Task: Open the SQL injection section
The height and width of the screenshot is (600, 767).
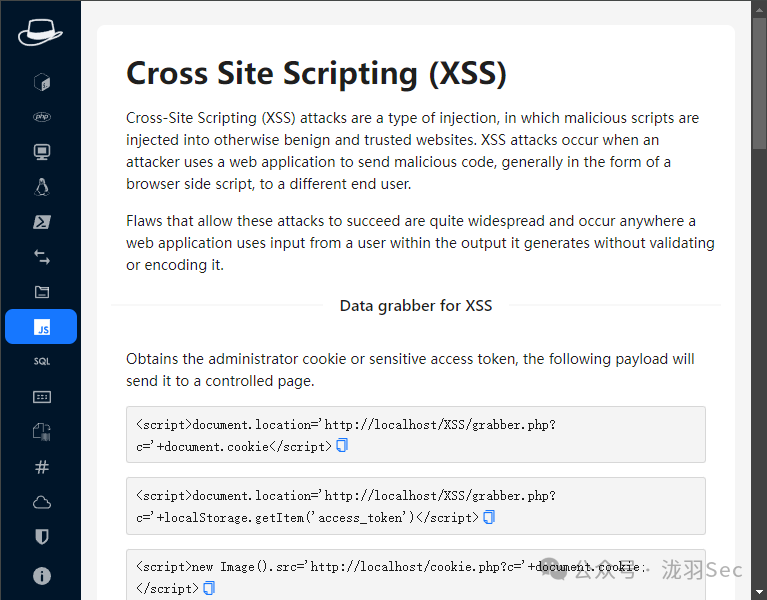Action: point(42,361)
